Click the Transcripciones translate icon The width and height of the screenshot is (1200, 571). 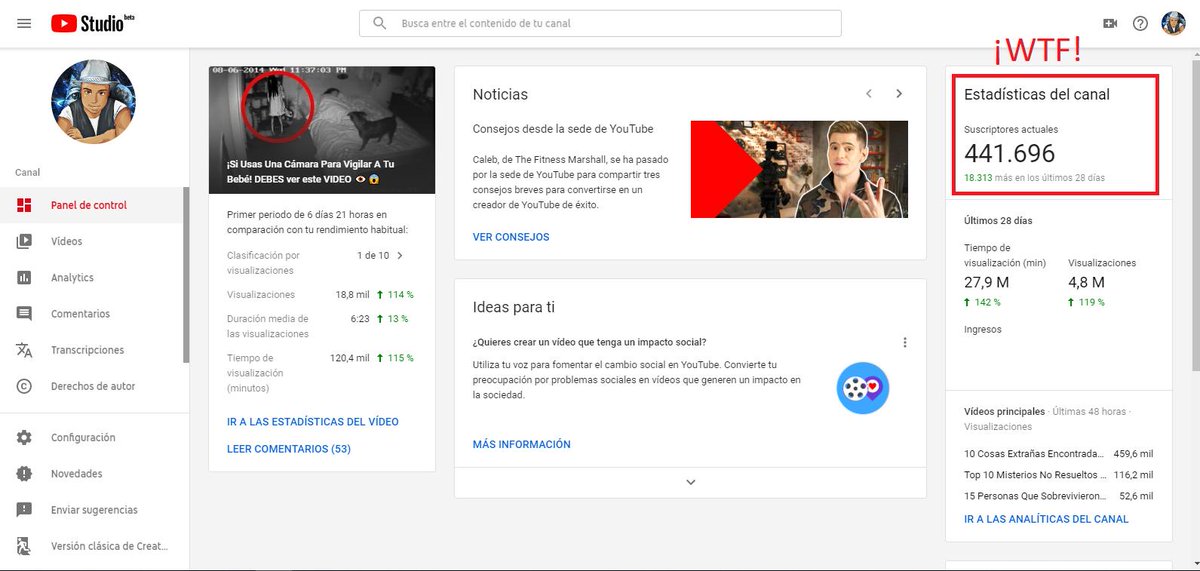(x=24, y=350)
